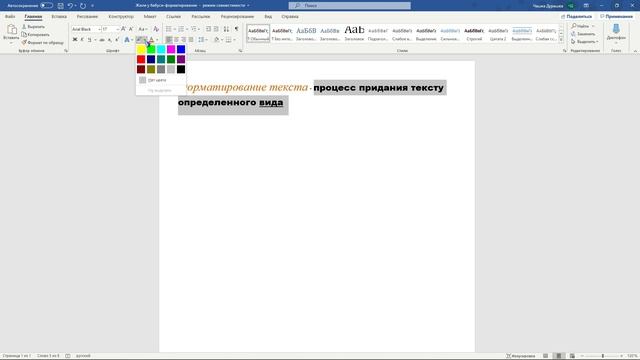Expand the font color dropdown arrow

157,40
